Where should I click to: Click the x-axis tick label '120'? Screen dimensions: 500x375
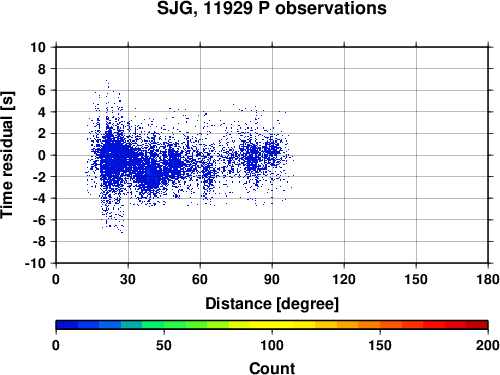point(344,279)
